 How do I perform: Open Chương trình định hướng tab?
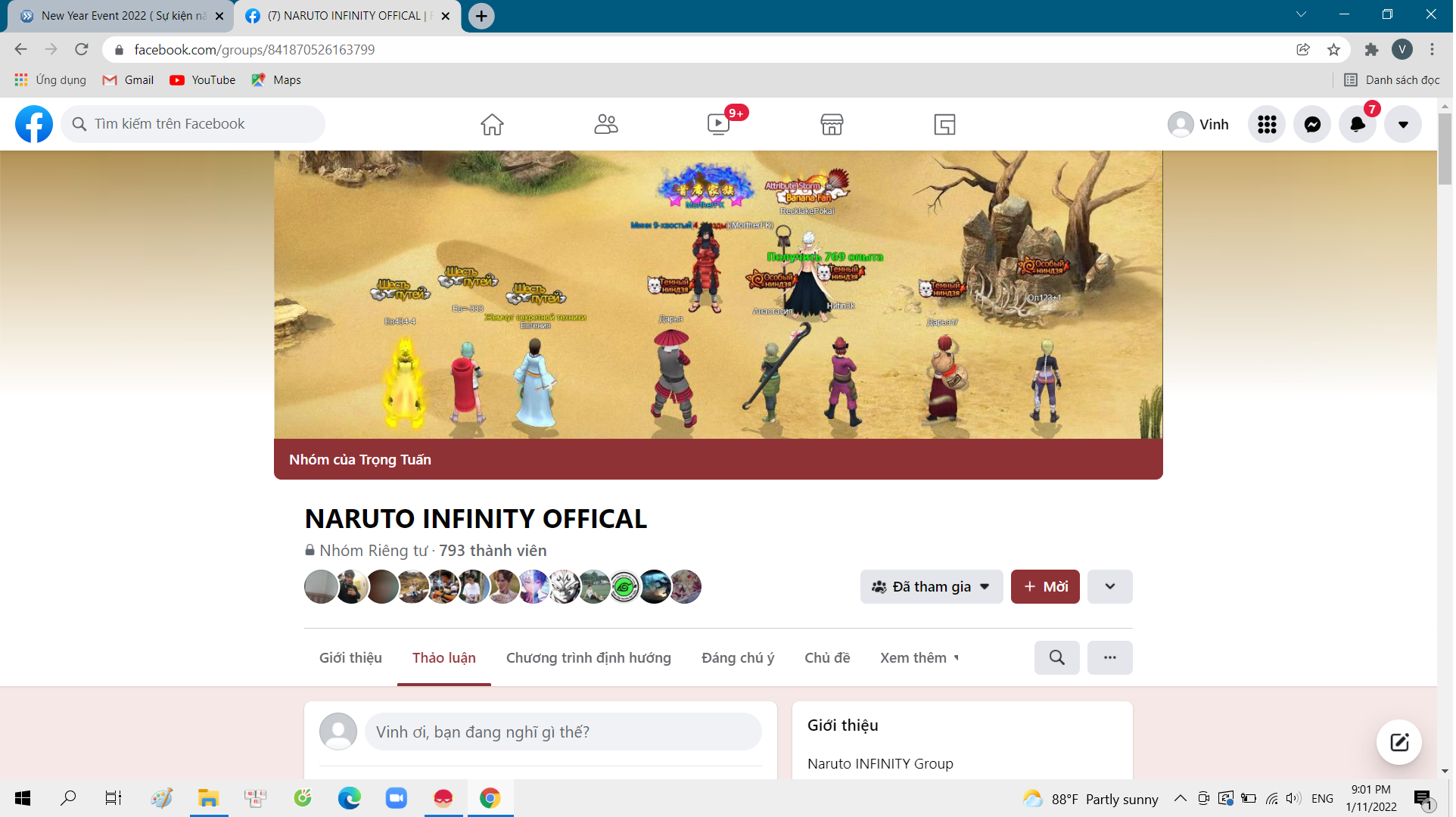coord(588,657)
